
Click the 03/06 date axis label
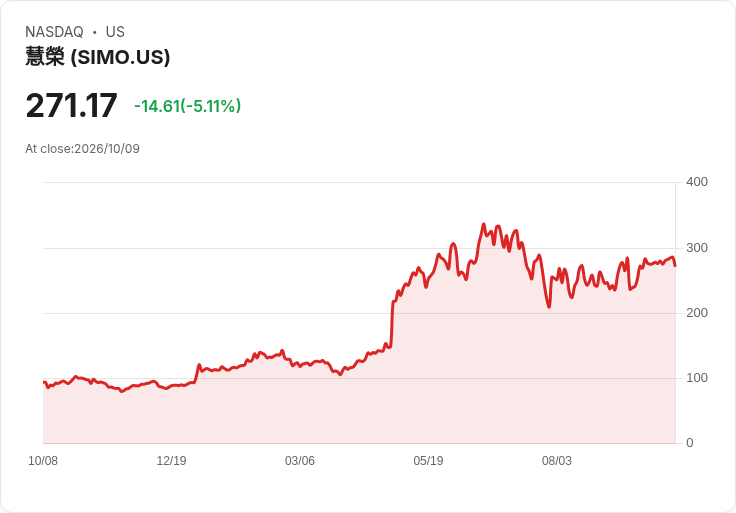pos(299,460)
